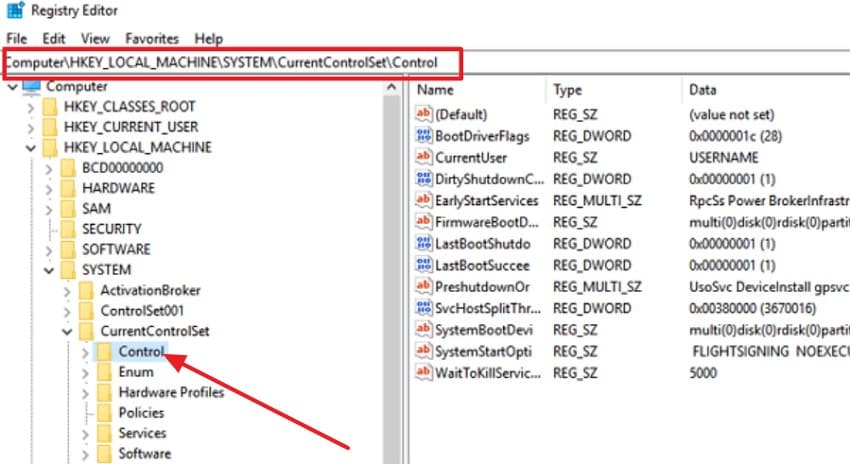
Task: Click the LastBootSuccee DWORD icon
Action: 423,265
